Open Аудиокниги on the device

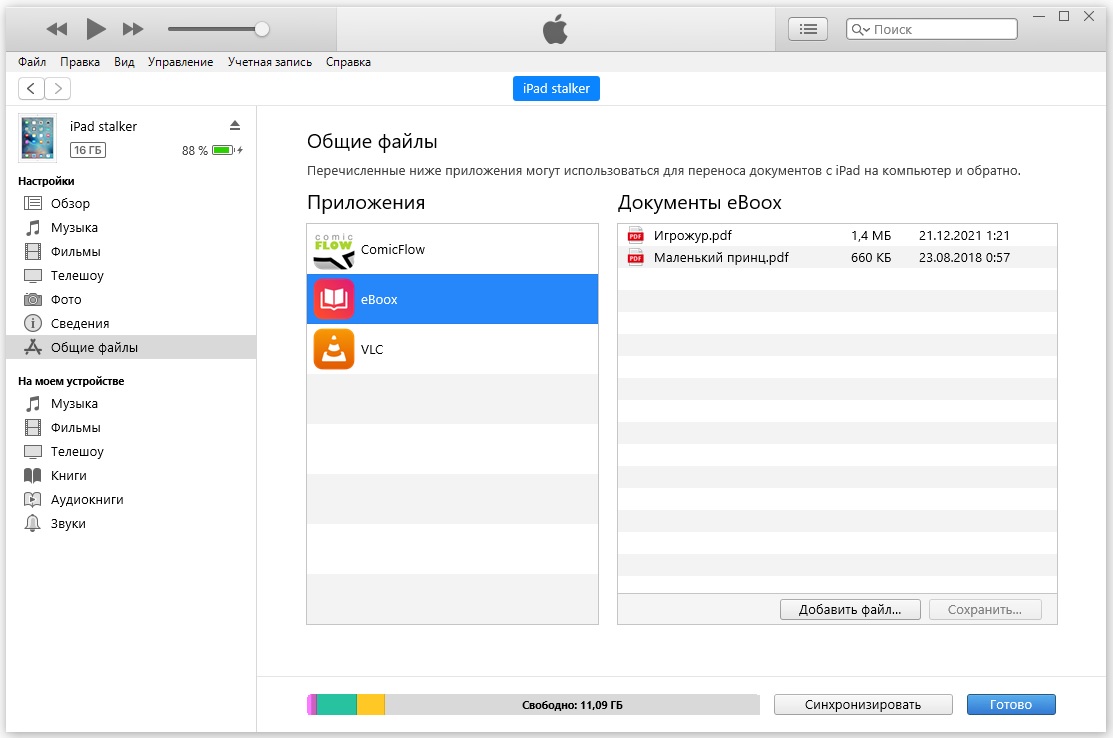pyautogui.click(x=131, y=500)
